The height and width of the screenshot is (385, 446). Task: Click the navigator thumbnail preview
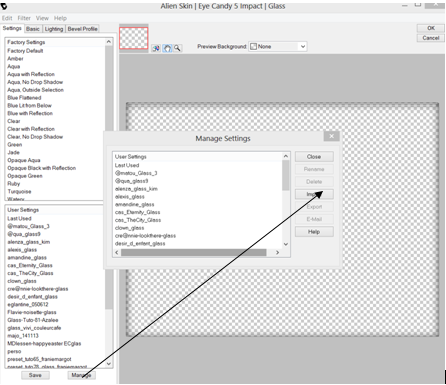point(134,38)
